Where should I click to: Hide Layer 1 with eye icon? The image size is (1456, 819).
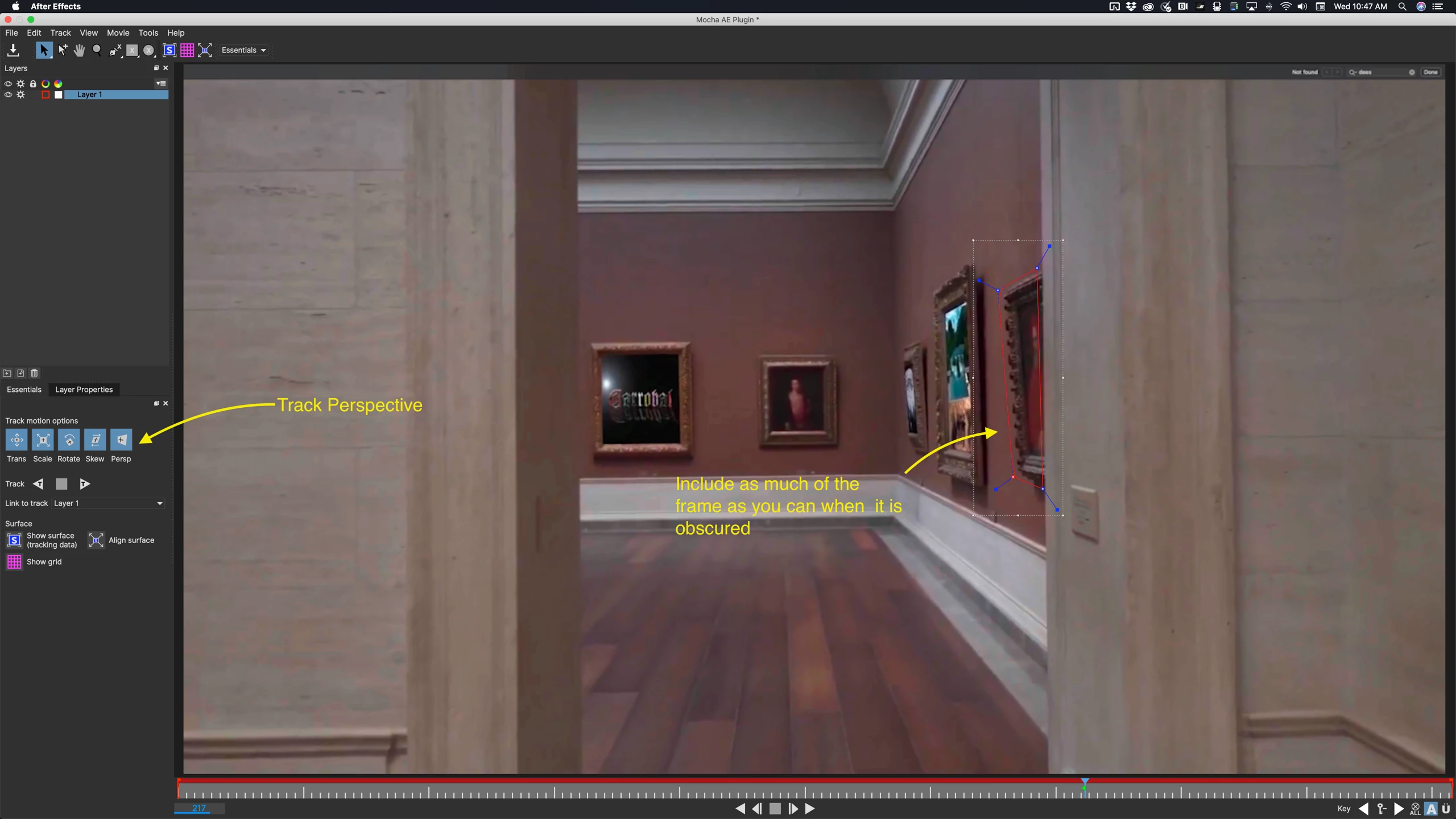[8, 94]
